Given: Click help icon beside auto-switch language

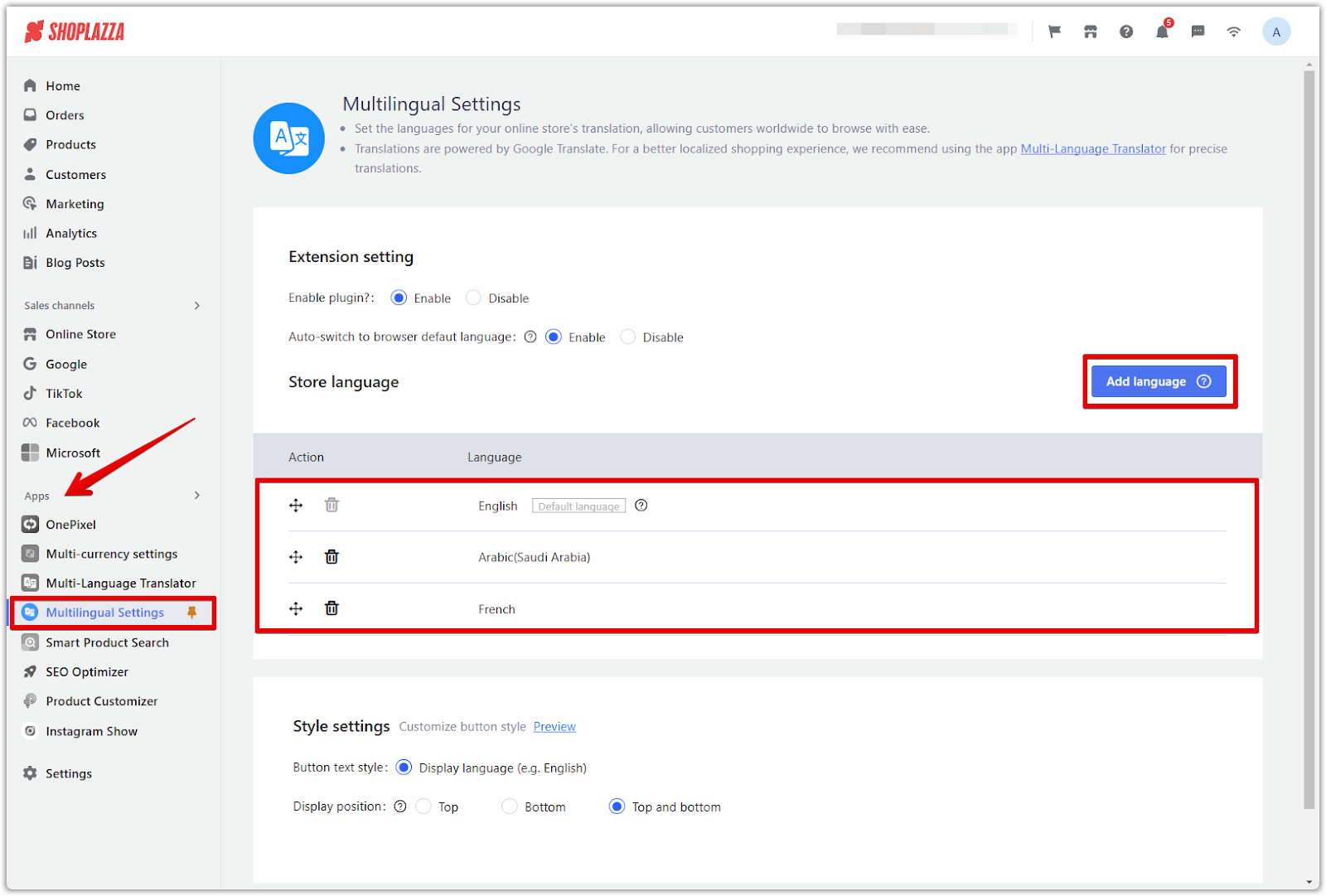Looking at the screenshot, I should (530, 337).
